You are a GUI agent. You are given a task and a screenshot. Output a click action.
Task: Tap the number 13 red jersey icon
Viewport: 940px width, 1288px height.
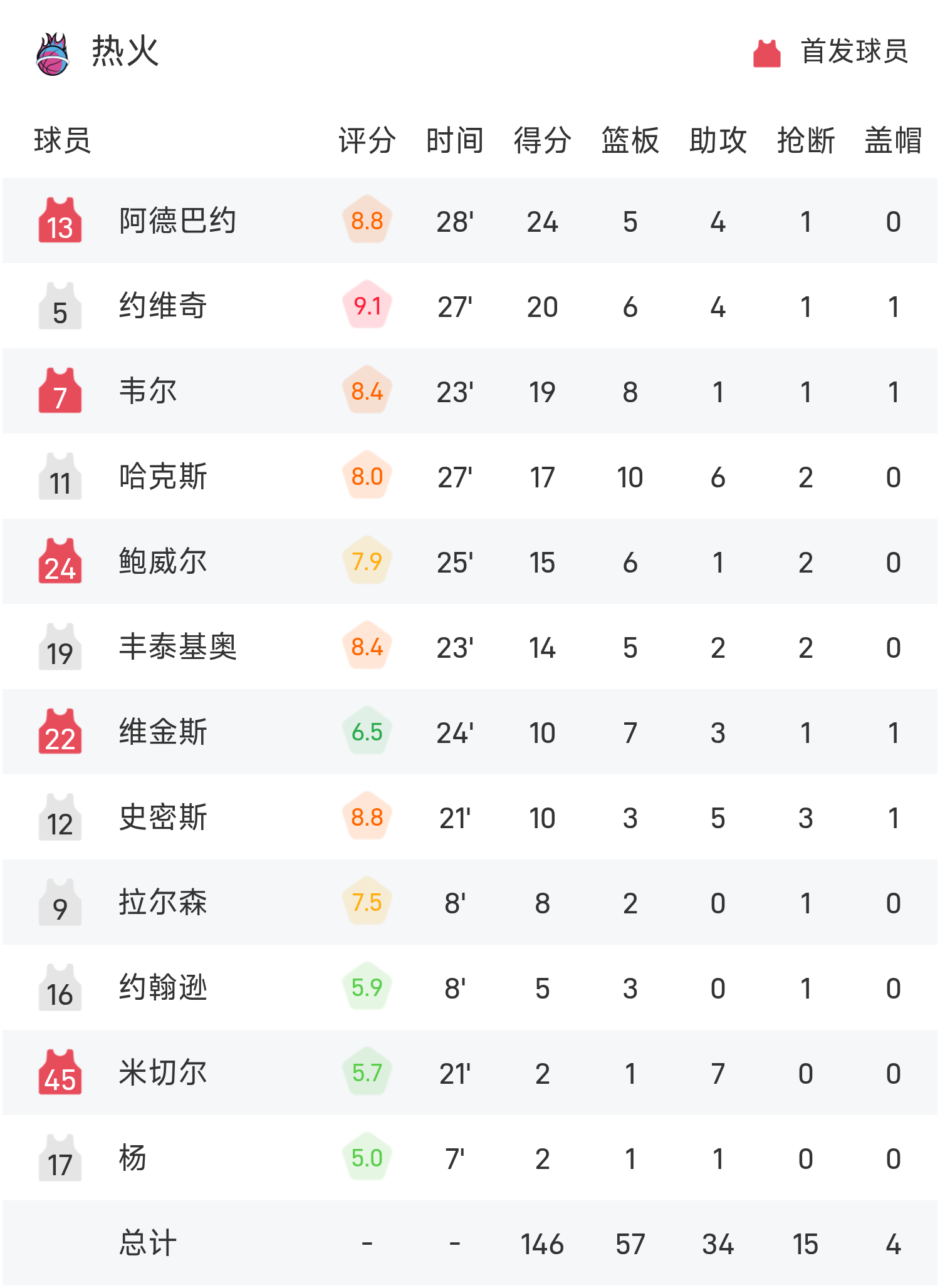click(x=60, y=221)
